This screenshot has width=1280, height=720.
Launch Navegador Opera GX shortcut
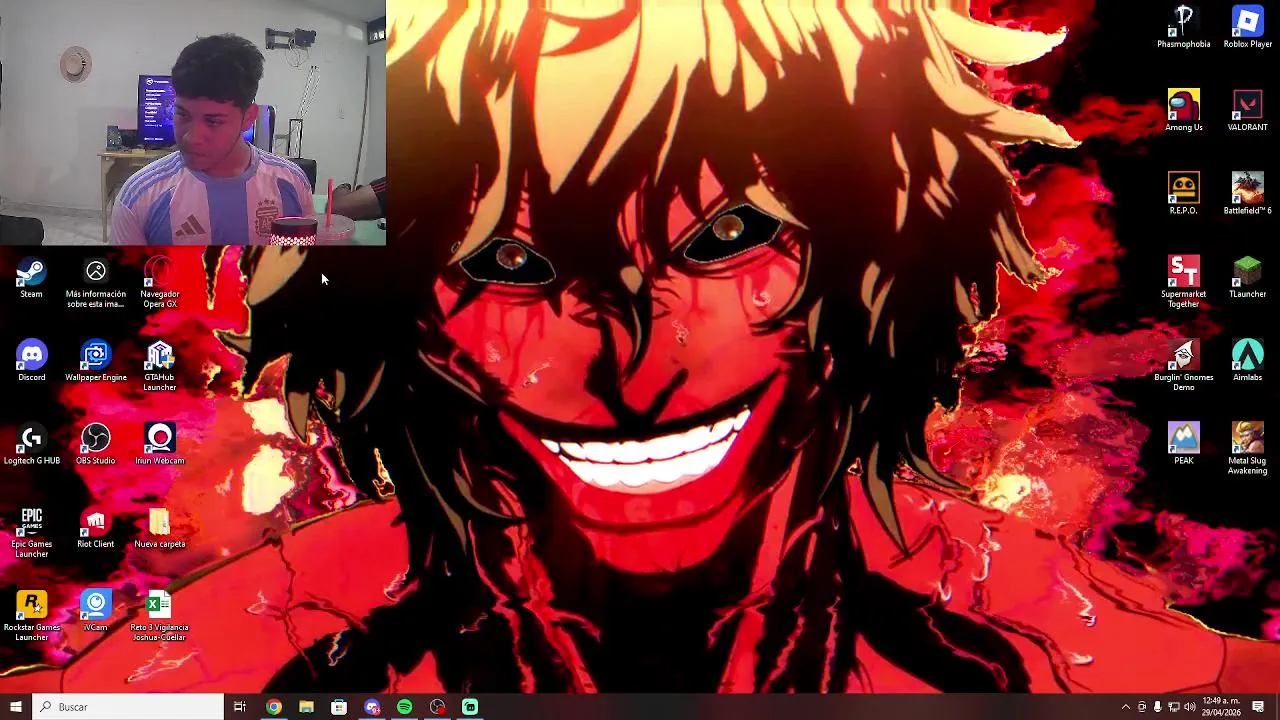click(159, 283)
